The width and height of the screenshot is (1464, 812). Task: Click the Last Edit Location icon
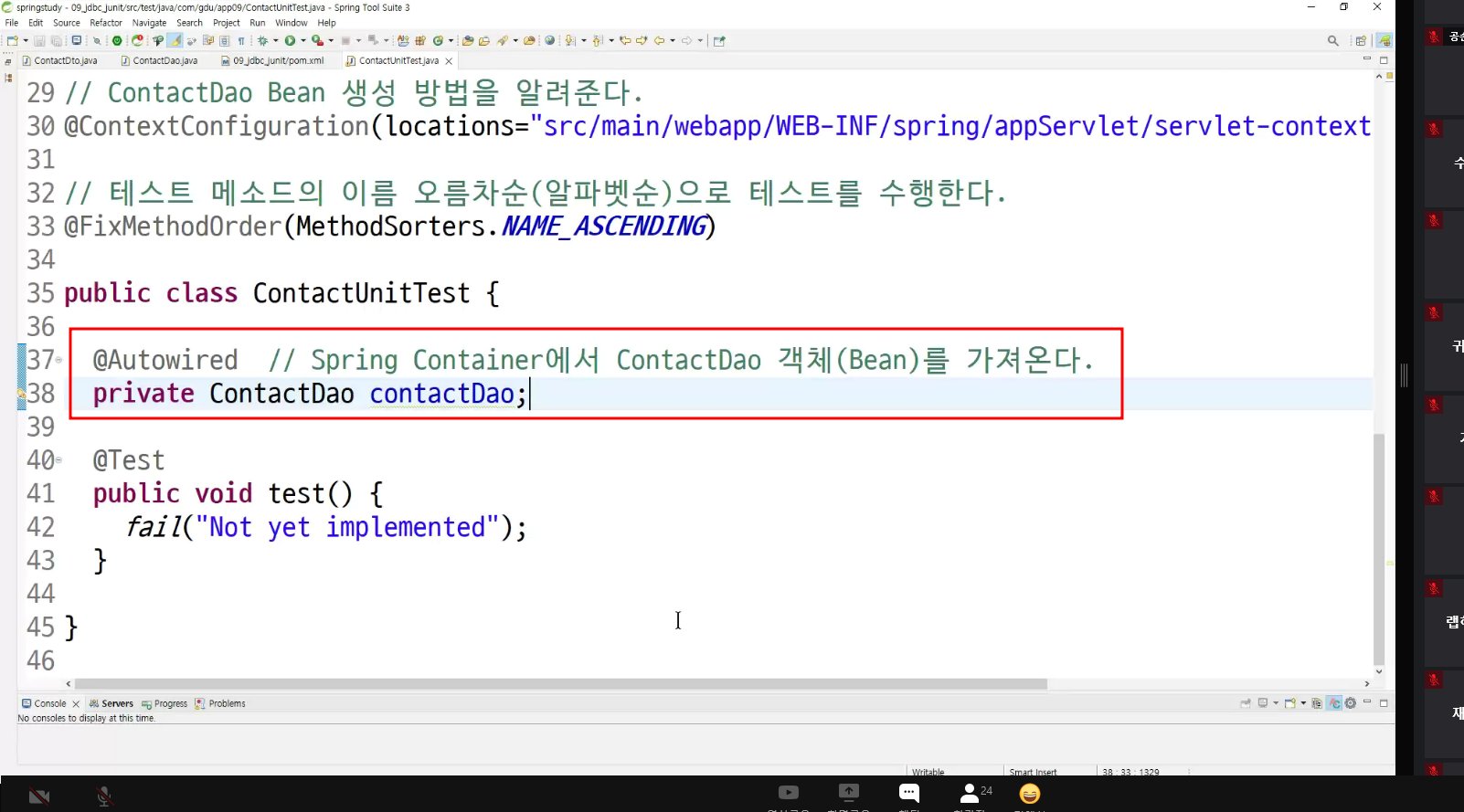pos(625,40)
